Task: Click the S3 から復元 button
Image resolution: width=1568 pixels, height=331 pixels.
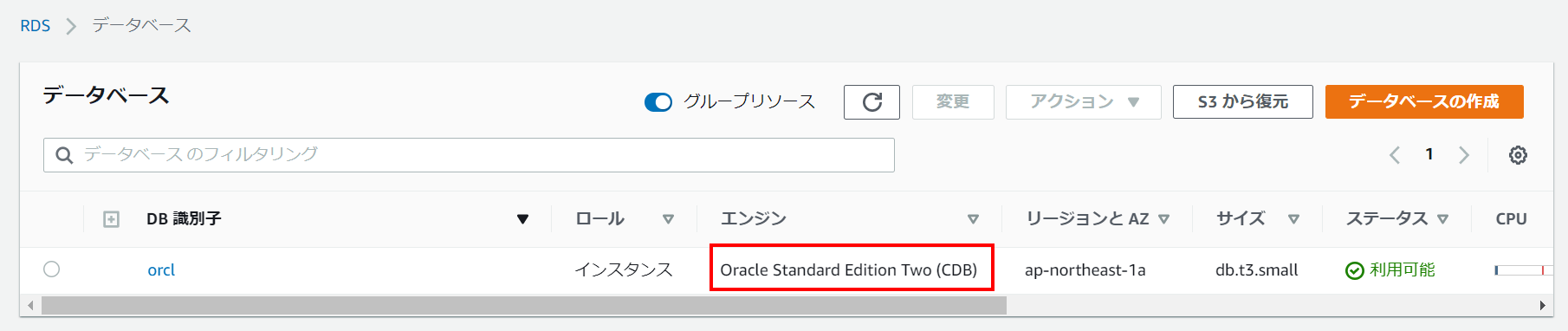Action: click(1243, 102)
